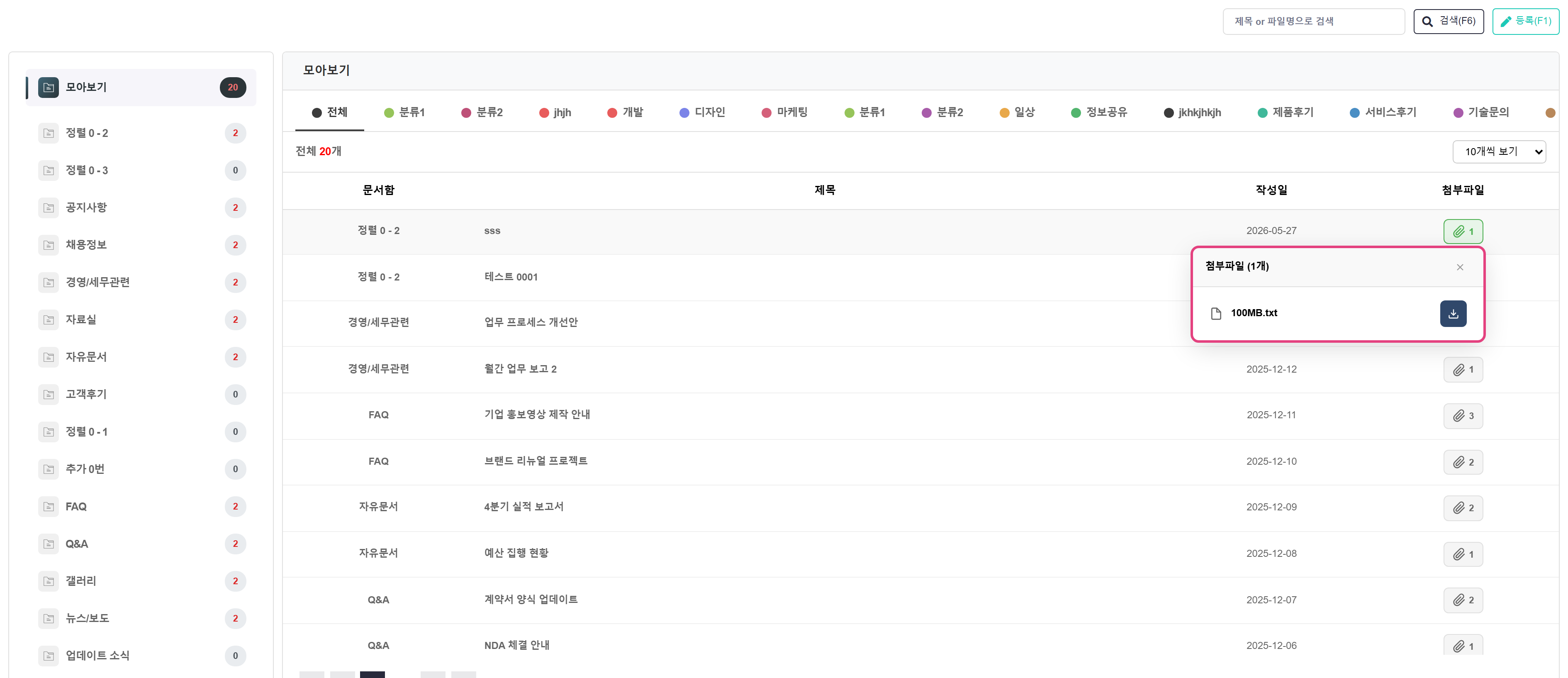Open the 모아보기 sidebar item
This screenshot has height=678, width=1568.
pyautogui.click(x=141, y=88)
